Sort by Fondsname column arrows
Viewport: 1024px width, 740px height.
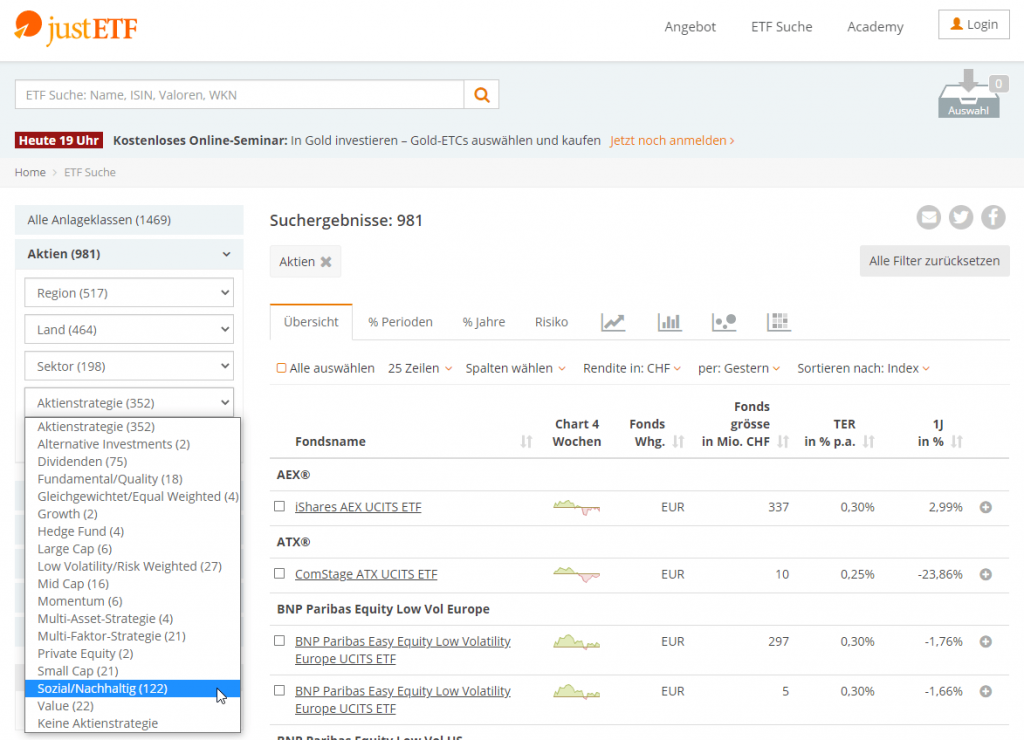click(x=526, y=442)
